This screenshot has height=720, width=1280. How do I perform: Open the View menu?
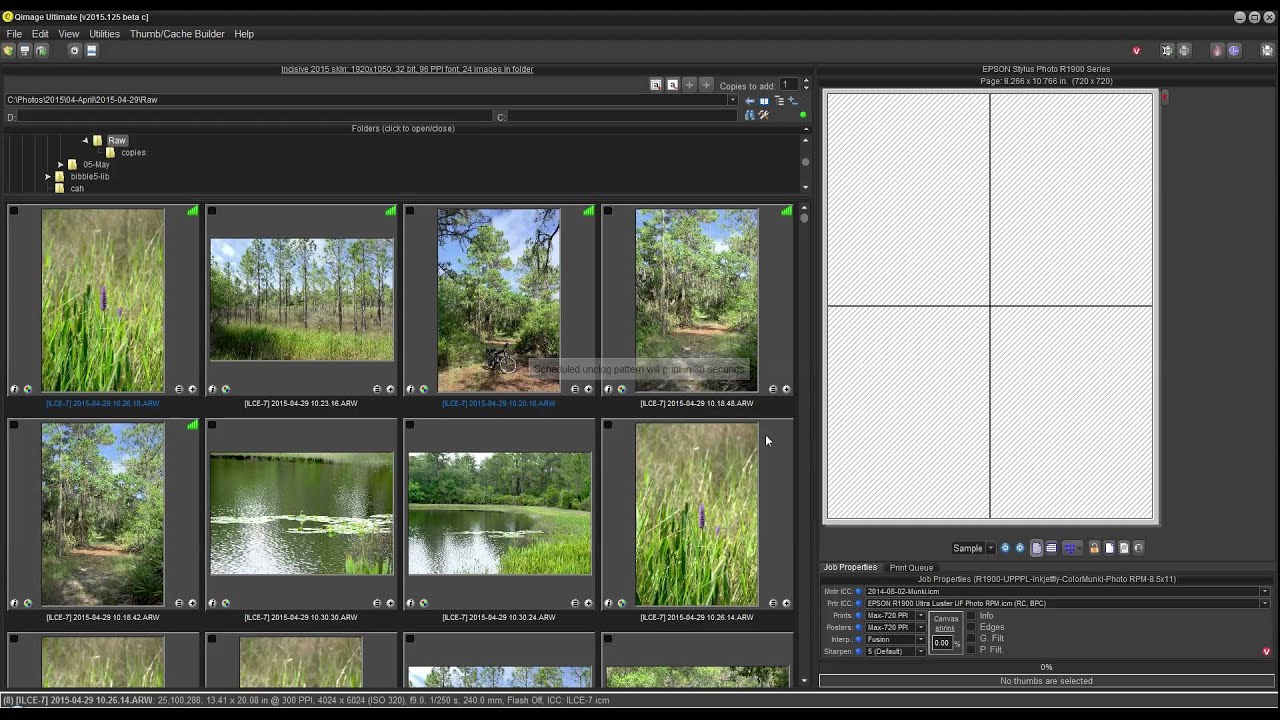[x=69, y=34]
